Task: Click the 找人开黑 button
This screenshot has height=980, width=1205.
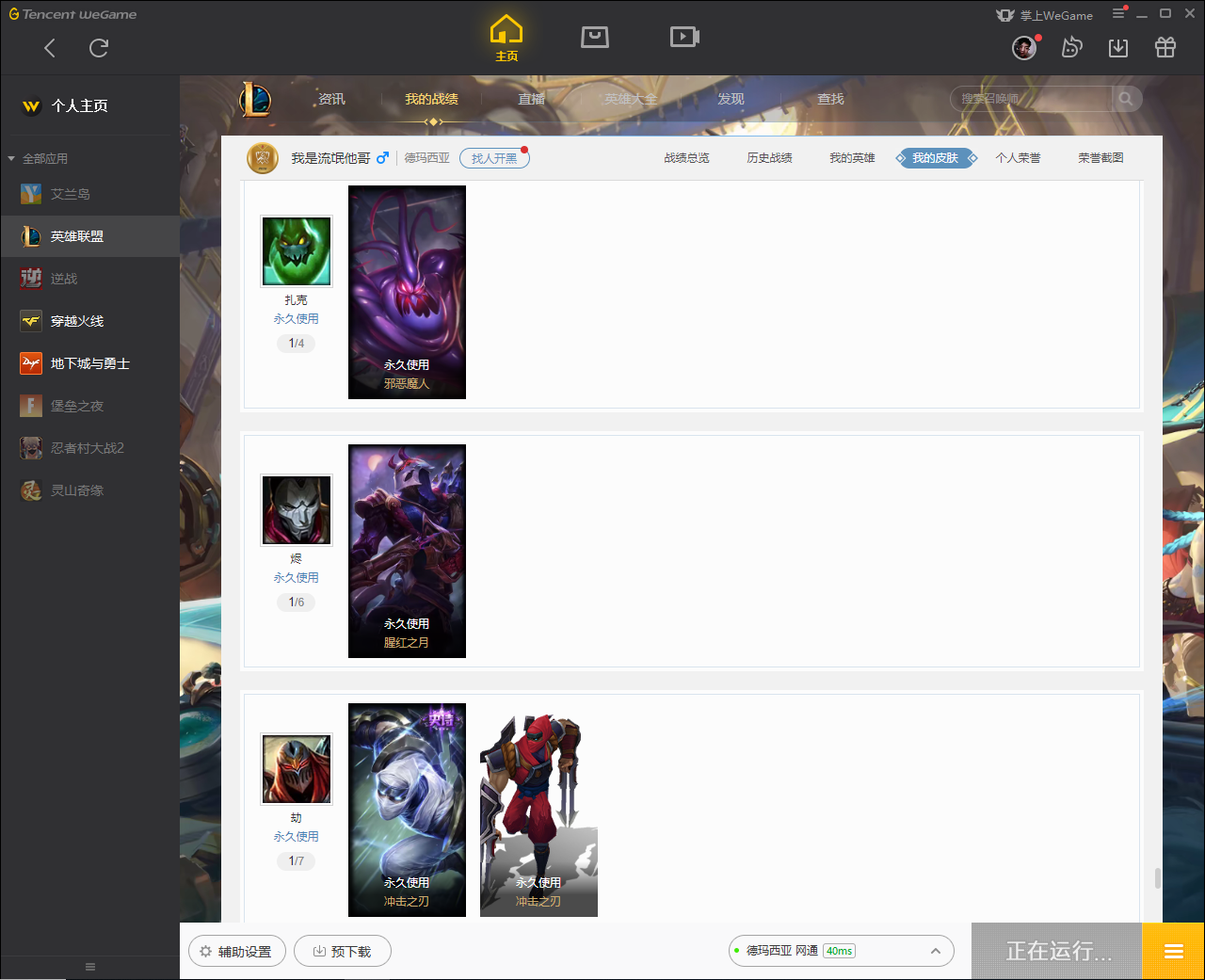Action: click(495, 158)
